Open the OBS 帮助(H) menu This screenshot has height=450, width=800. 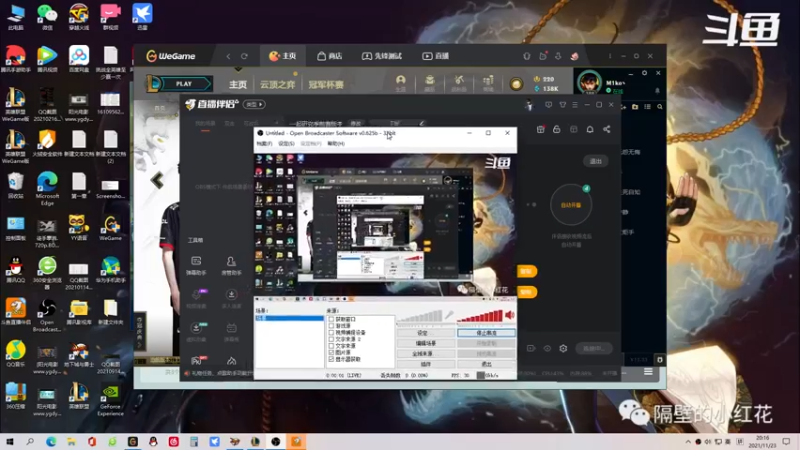click(x=336, y=144)
